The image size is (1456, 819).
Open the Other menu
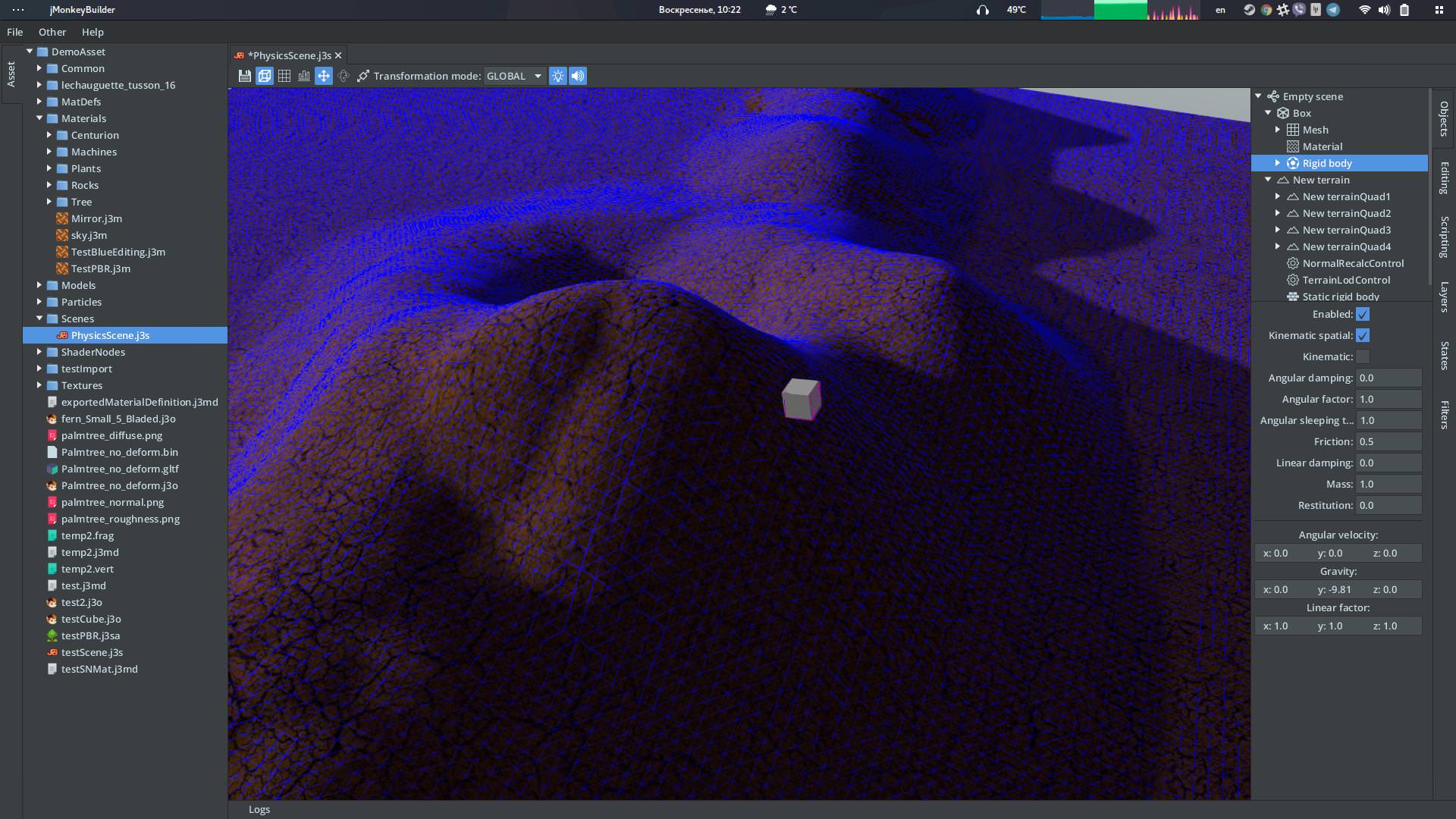[52, 32]
